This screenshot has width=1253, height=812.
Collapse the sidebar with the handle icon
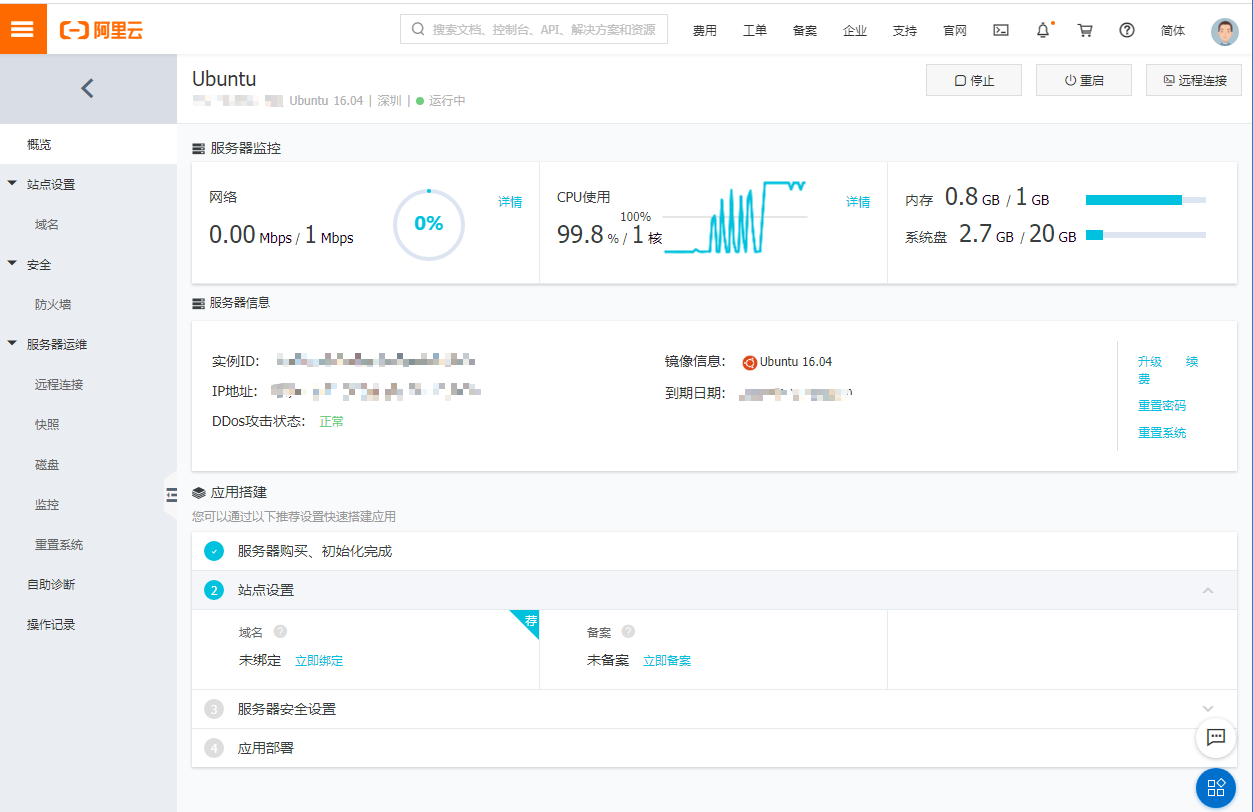click(171, 494)
